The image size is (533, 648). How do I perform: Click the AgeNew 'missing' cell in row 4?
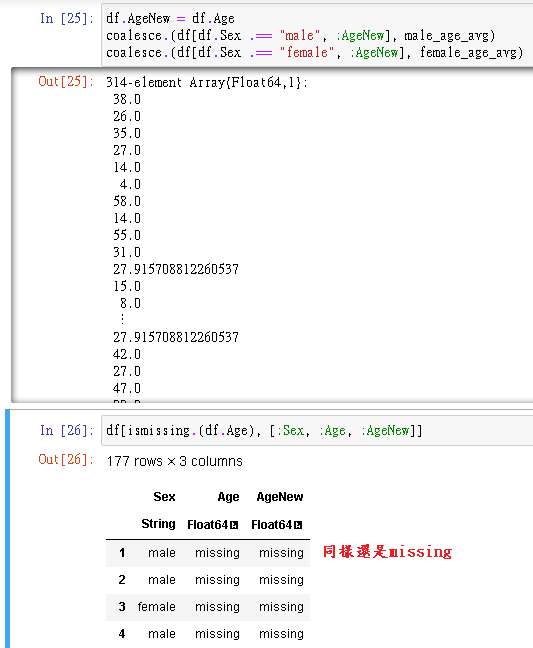(281, 634)
